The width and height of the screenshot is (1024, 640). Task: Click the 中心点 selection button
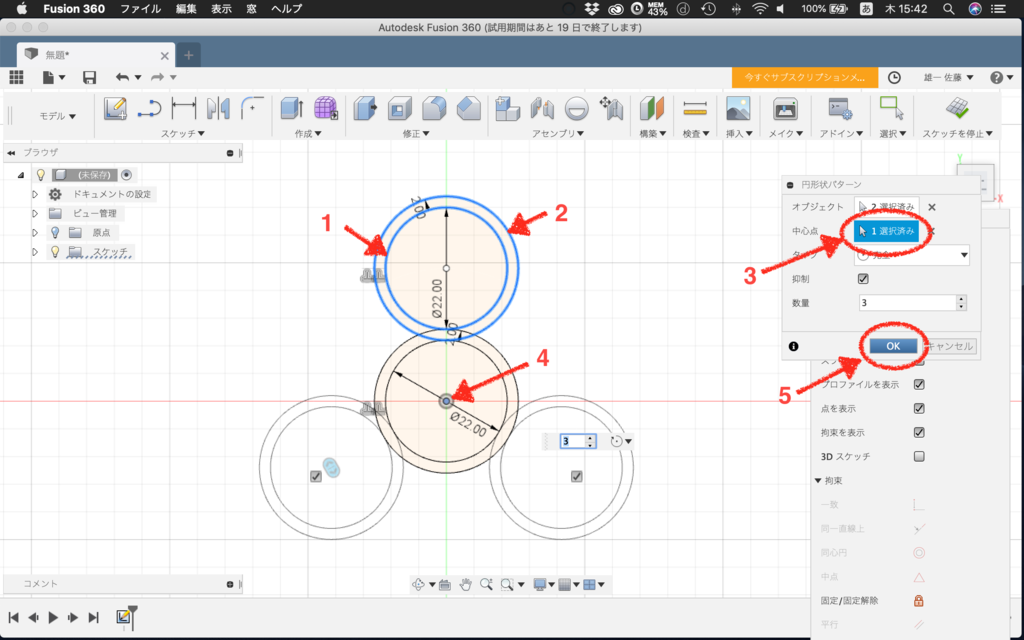[x=886, y=231]
